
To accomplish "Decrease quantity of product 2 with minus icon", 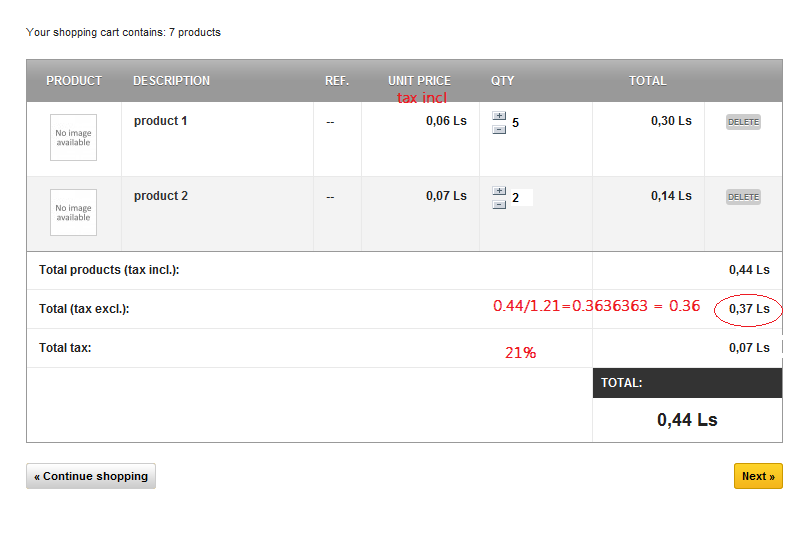I will [499, 204].
